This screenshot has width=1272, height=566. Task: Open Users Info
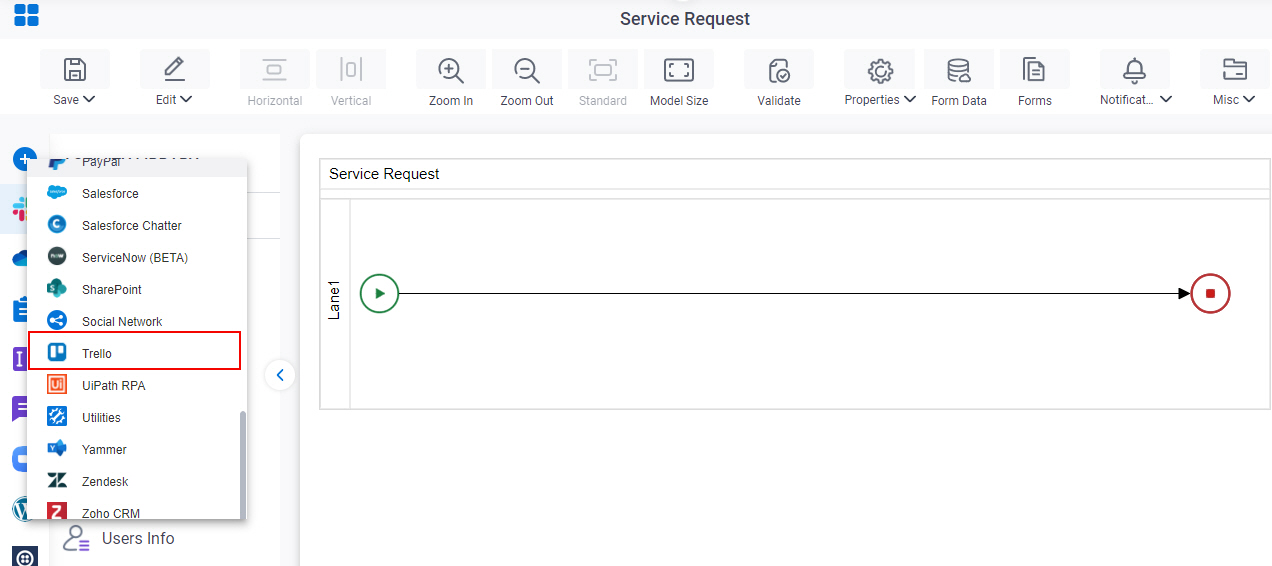click(118, 538)
